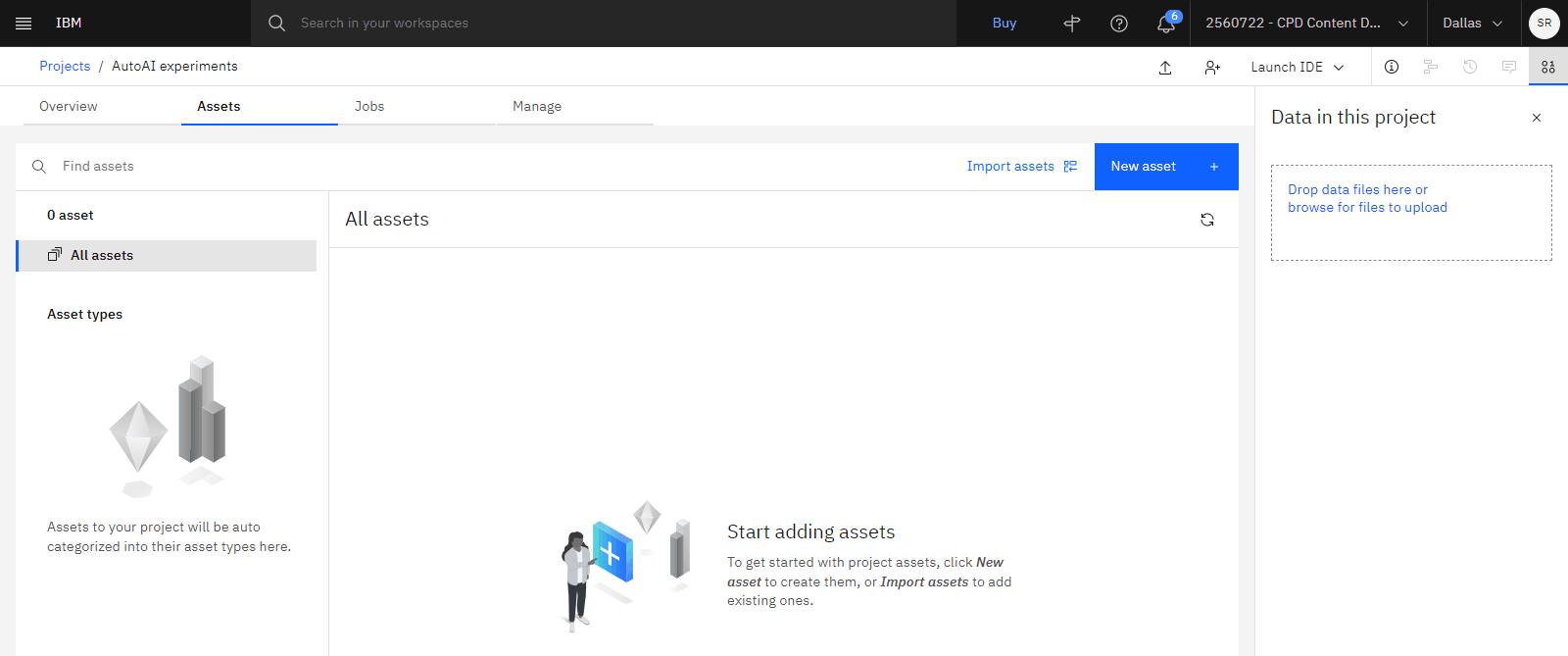Open the Dallas region dropdown
Viewport: 1568px width, 656px height.
pos(1473,23)
